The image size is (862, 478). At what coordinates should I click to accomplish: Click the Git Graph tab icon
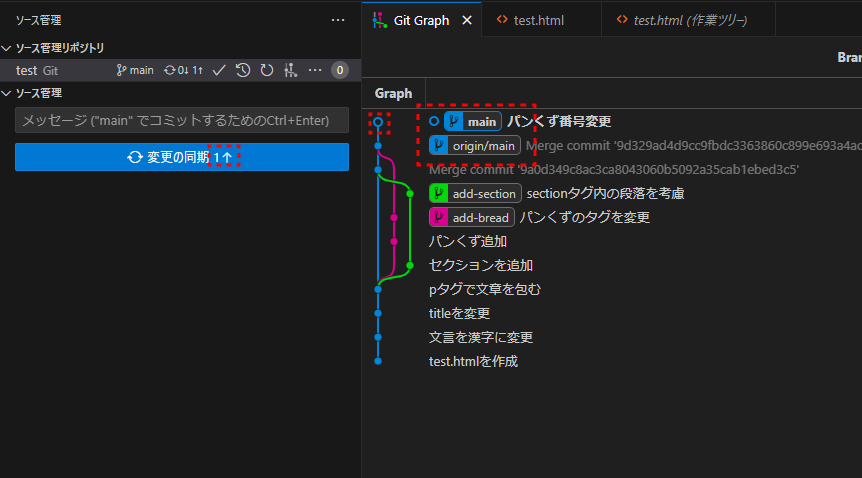[x=379, y=20]
